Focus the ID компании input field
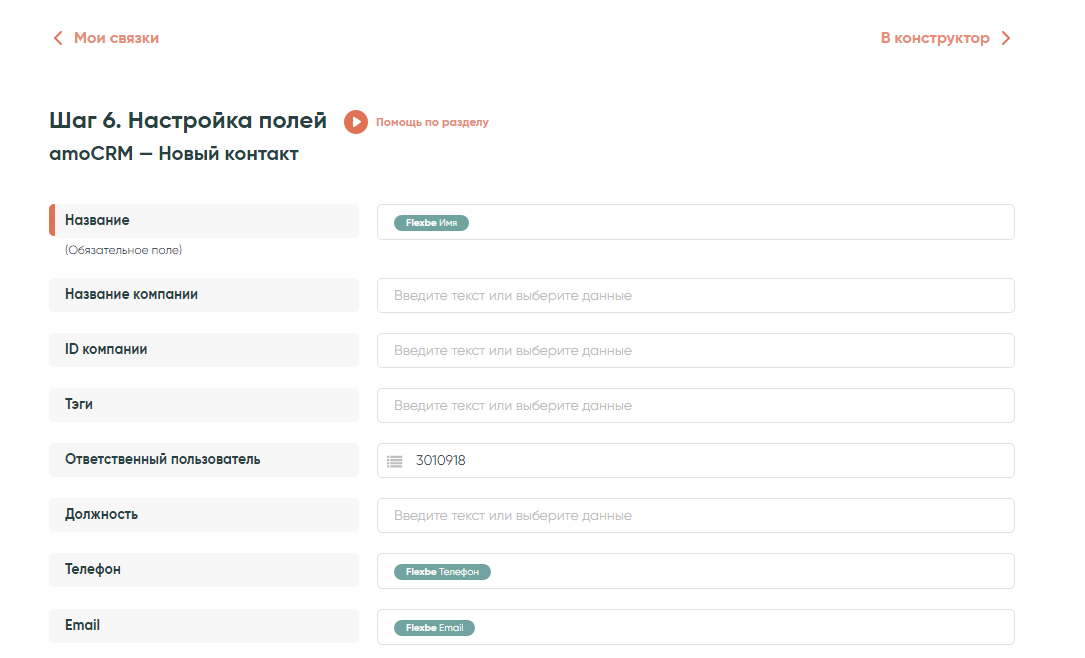The height and width of the screenshot is (658, 1085). (695, 351)
